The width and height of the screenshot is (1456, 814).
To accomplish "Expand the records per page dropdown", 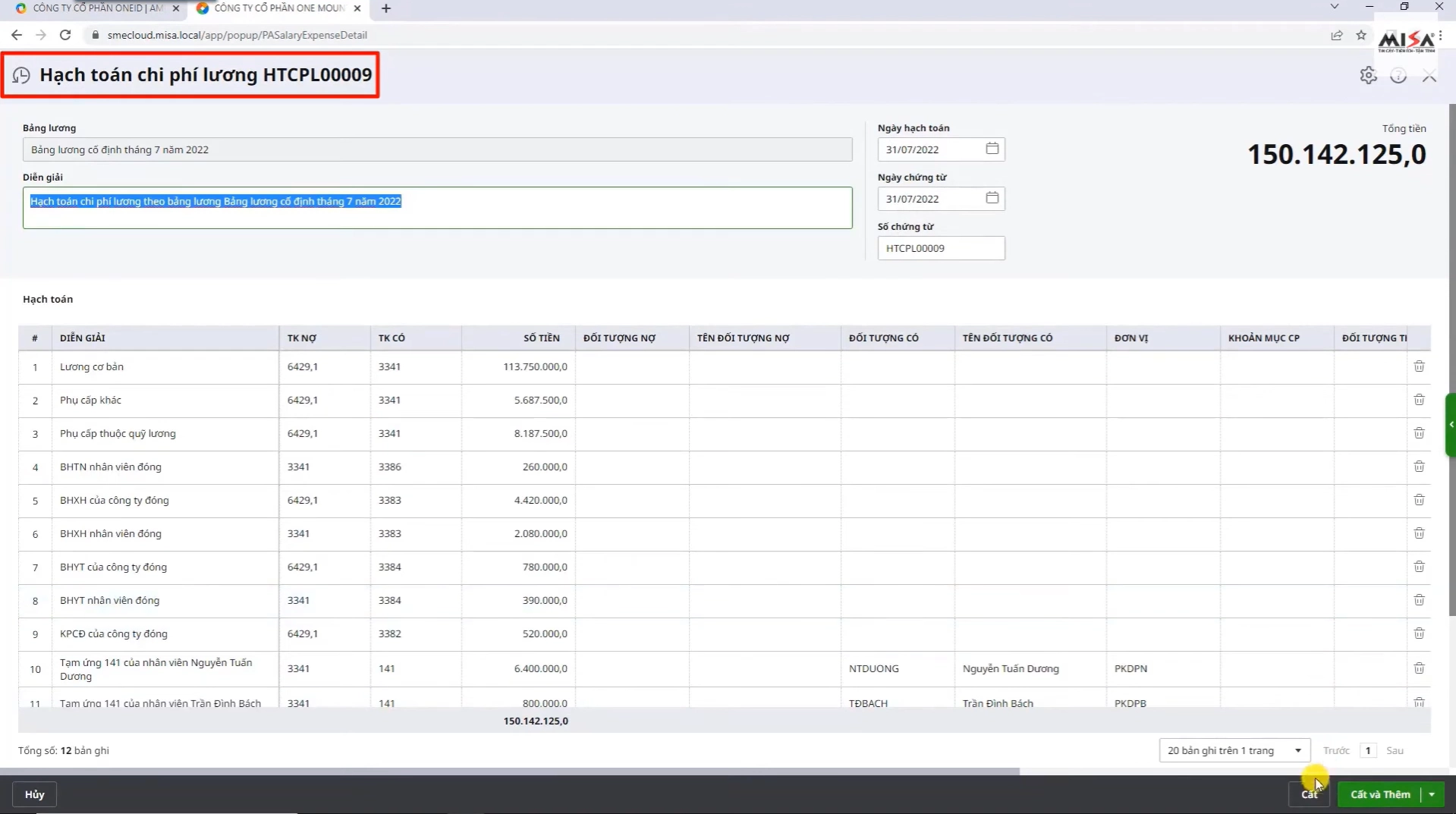I will point(1297,750).
